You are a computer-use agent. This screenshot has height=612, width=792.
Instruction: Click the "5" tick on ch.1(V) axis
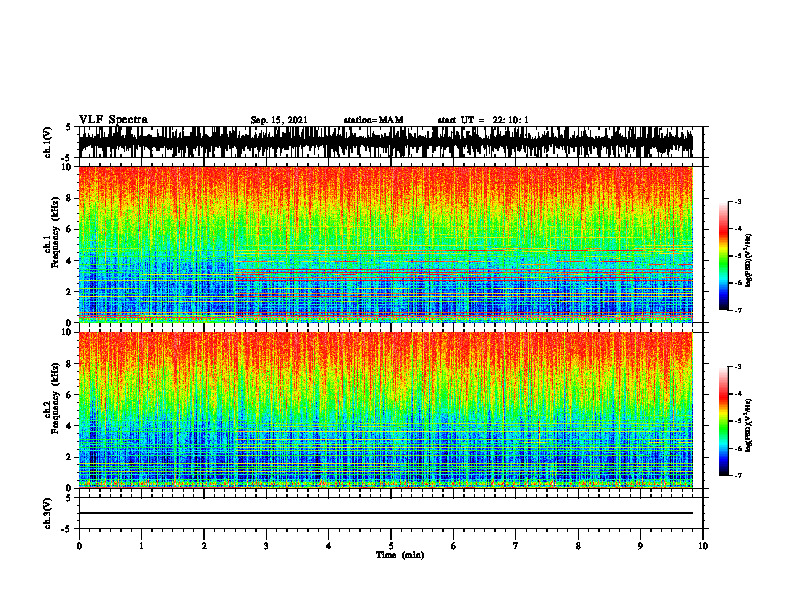pos(70,128)
